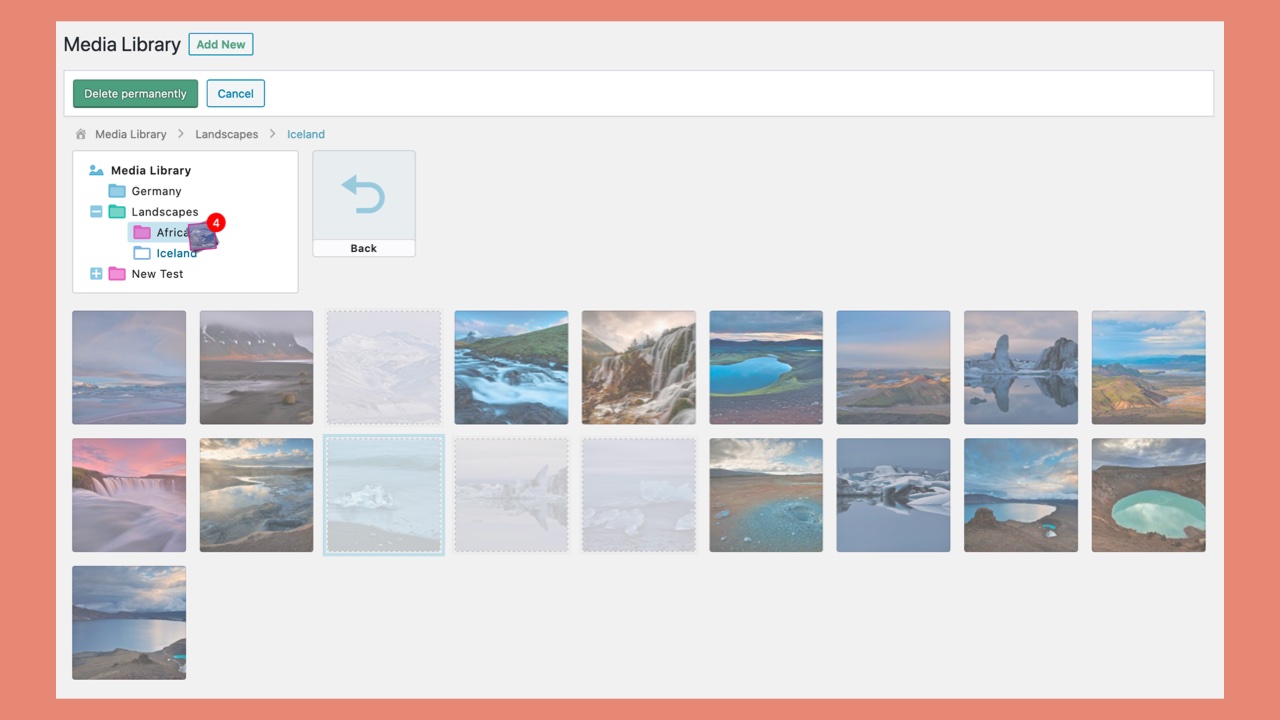Click the home icon in breadcrumb
Viewport: 1280px width, 720px height.
tap(81, 134)
